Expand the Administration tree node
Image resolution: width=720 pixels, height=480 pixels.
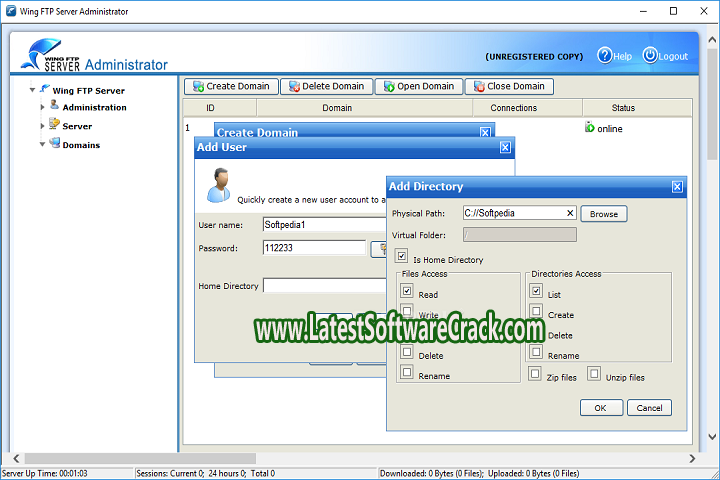[43, 107]
